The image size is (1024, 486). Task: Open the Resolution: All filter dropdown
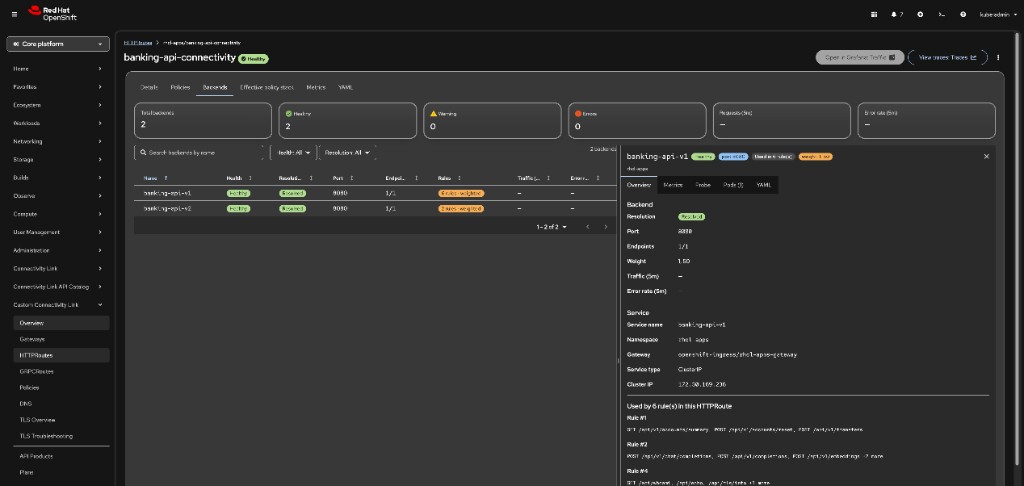click(347, 152)
